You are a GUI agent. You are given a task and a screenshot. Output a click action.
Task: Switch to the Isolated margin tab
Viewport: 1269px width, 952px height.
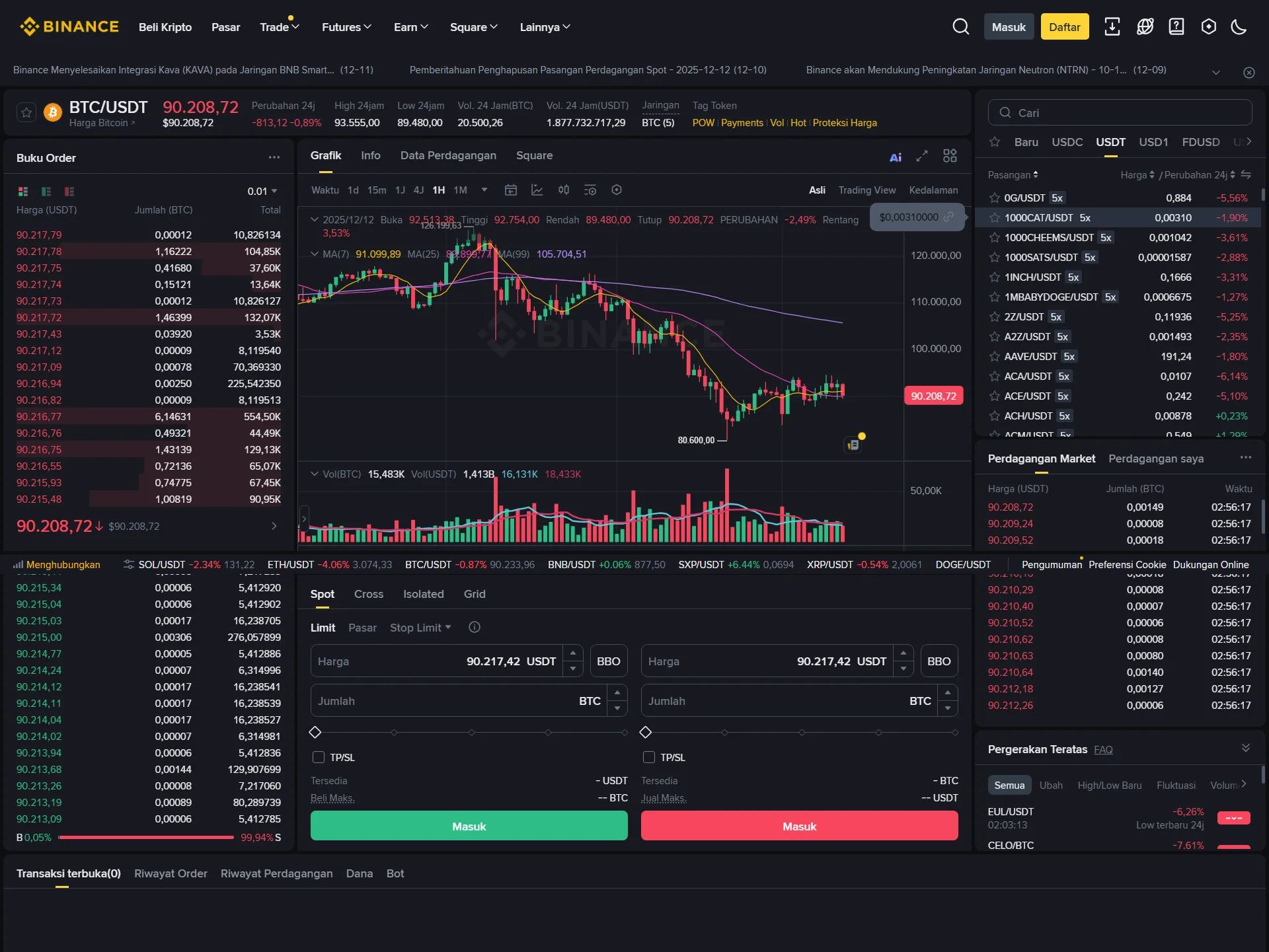coord(423,594)
